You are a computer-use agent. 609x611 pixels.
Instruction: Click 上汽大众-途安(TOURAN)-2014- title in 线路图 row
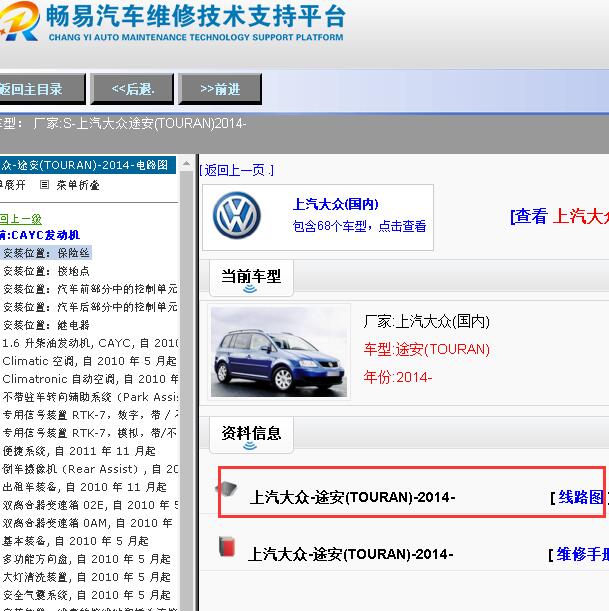point(352,497)
